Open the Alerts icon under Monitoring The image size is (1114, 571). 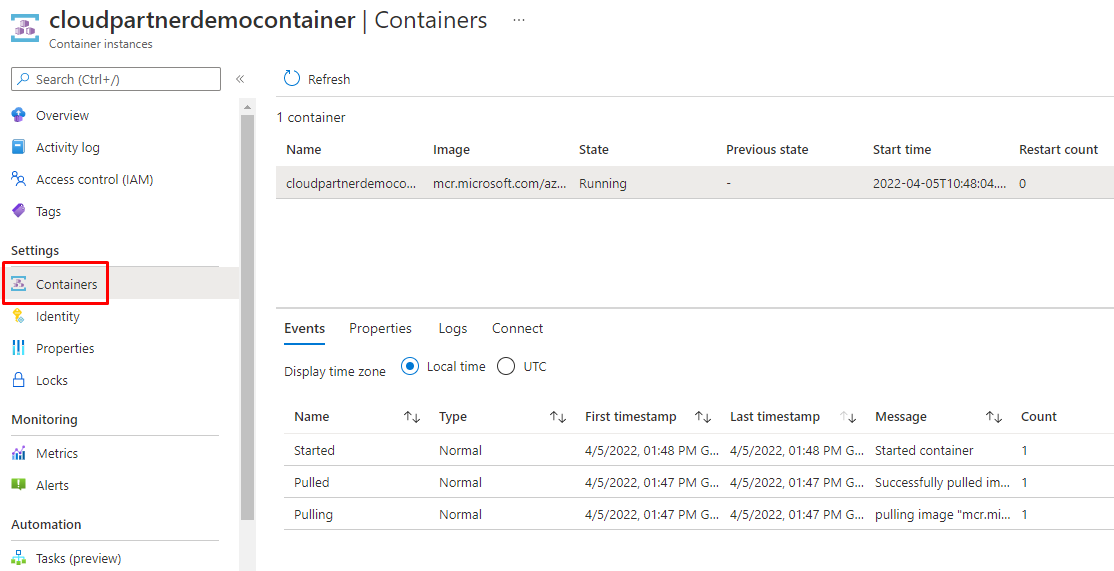click(x=19, y=485)
